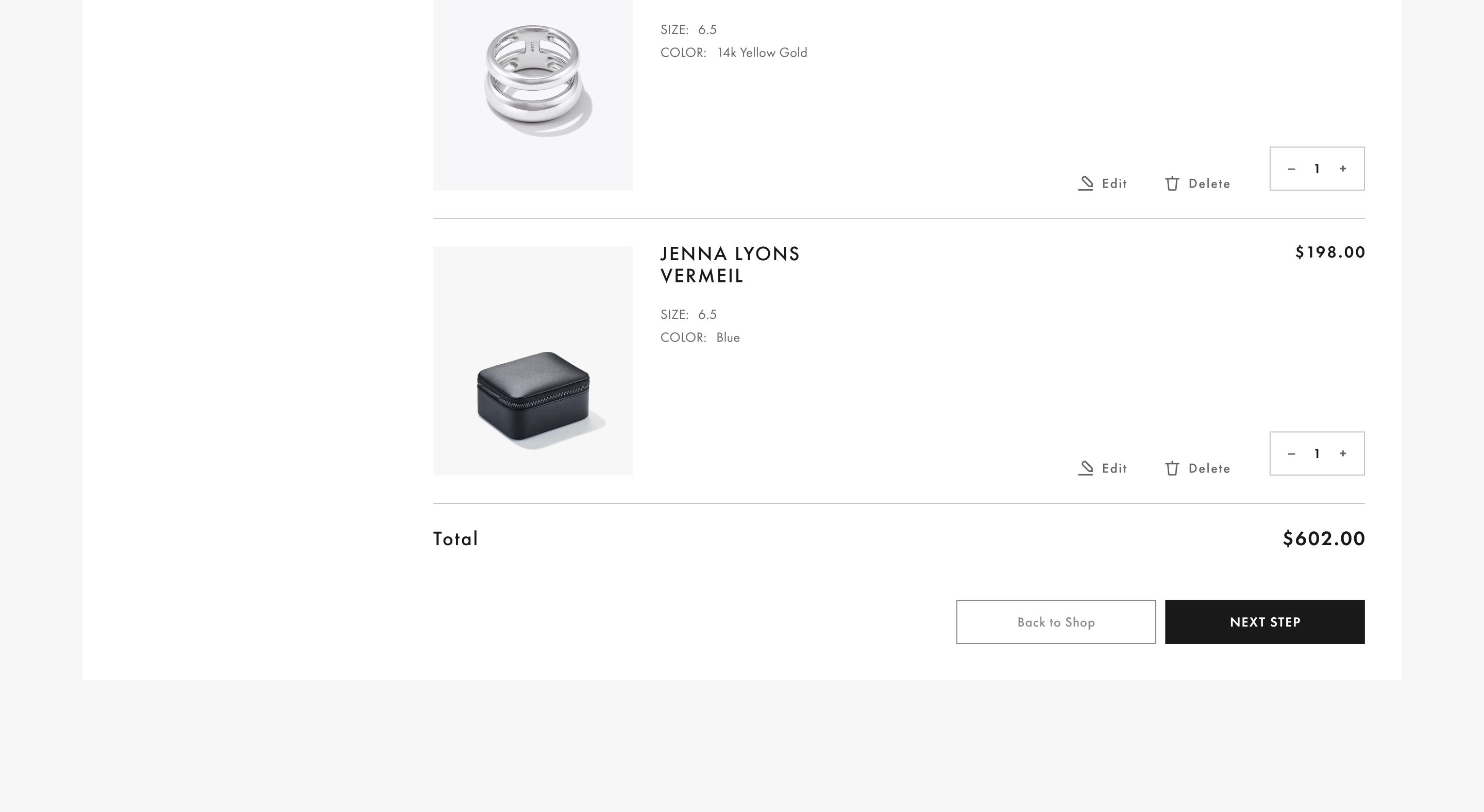Open the Jenna Lyons Vermeil product title
This screenshot has height=812, width=1484.
[729, 265]
